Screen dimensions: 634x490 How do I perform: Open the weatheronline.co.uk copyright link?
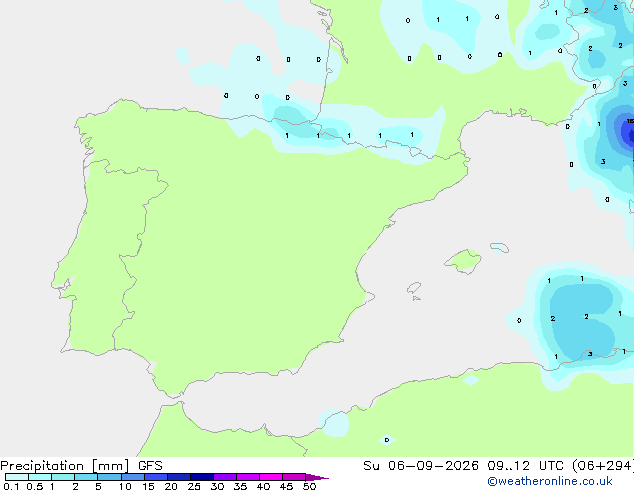550,481
